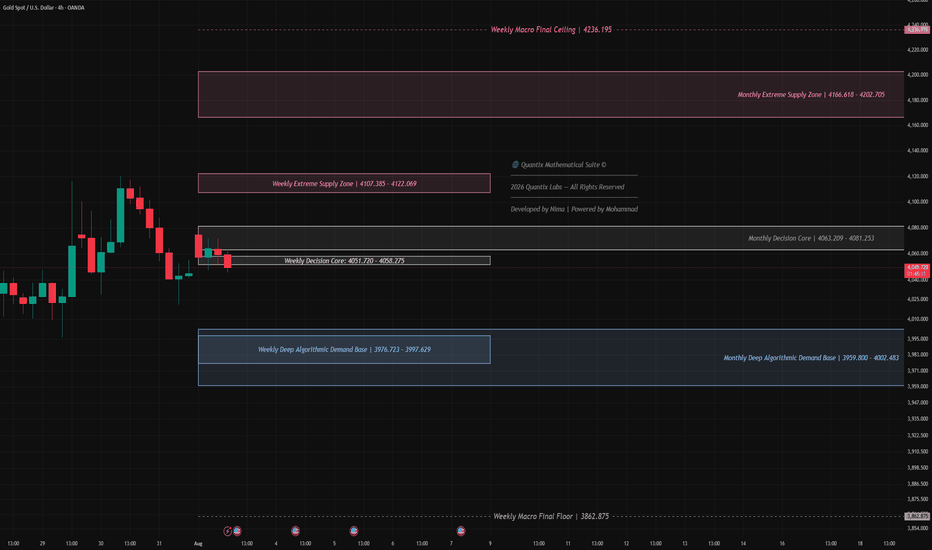Image resolution: width=932 pixels, height=550 pixels.
Task: Click the 4,180.000 price scale value
Action: [917, 100]
